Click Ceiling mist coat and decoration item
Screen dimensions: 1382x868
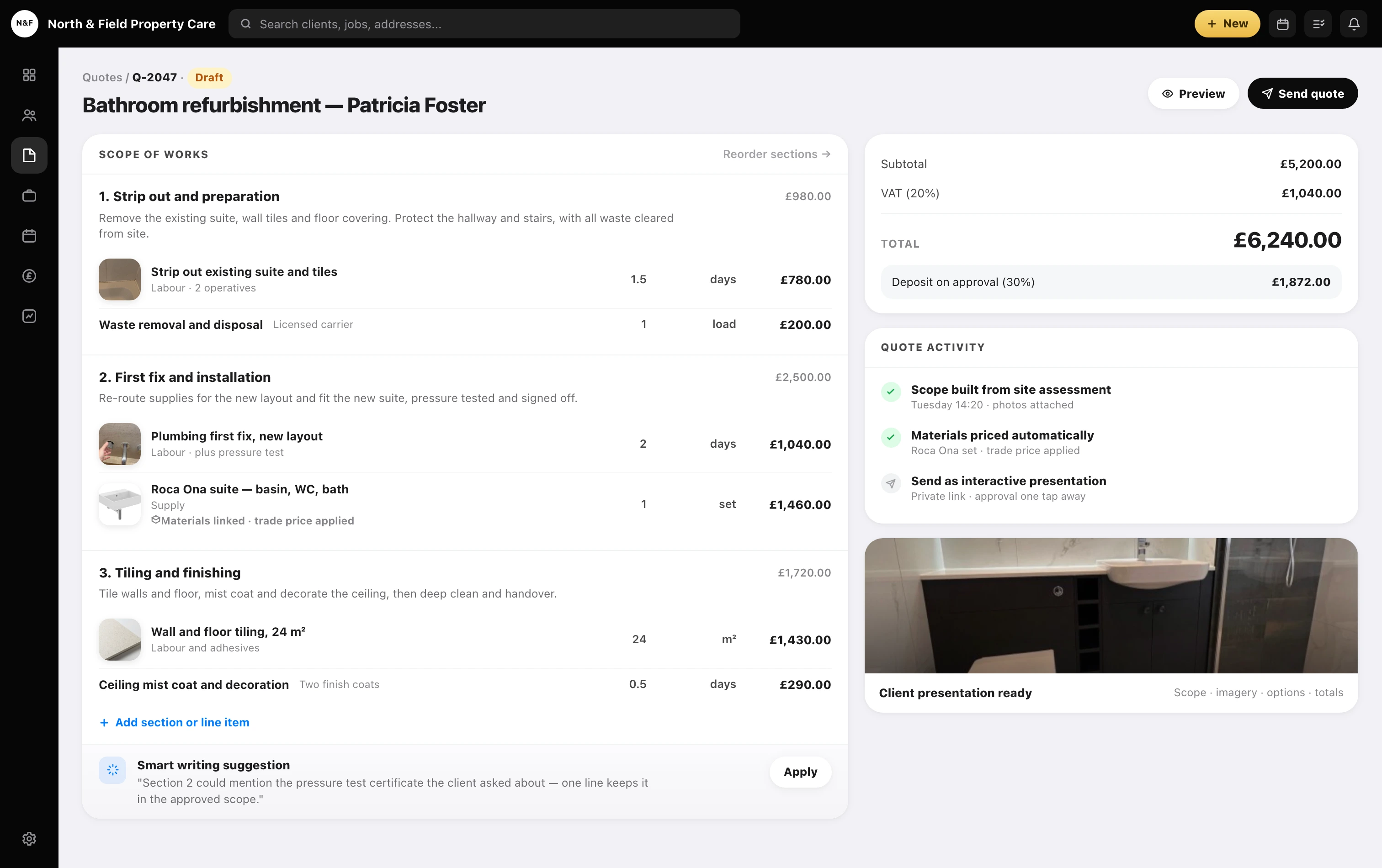pos(193,684)
